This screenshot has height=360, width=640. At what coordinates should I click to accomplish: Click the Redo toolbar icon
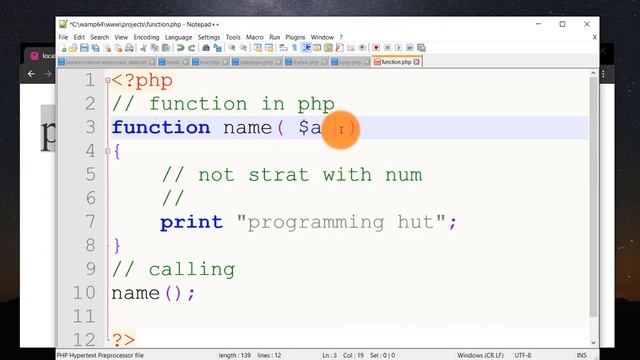[x=191, y=48]
